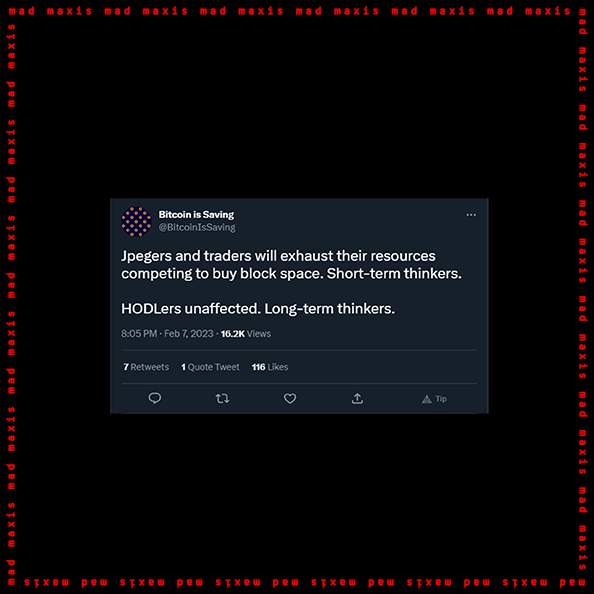594x594 pixels.
Task: Click the 8:05 PM timestamp
Action: tap(139, 333)
